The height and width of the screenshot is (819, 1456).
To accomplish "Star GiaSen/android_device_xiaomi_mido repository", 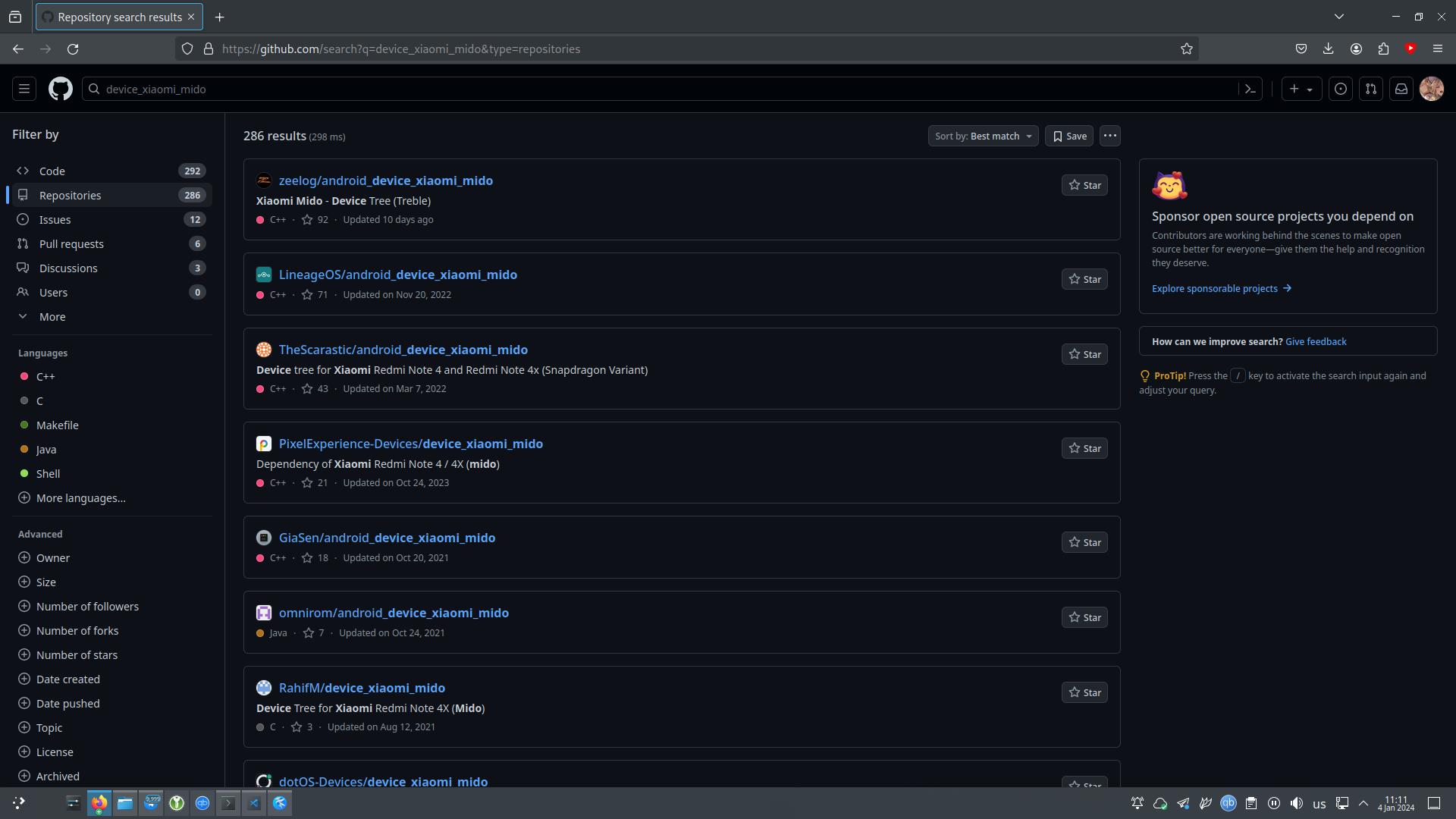I will point(1084,542).
